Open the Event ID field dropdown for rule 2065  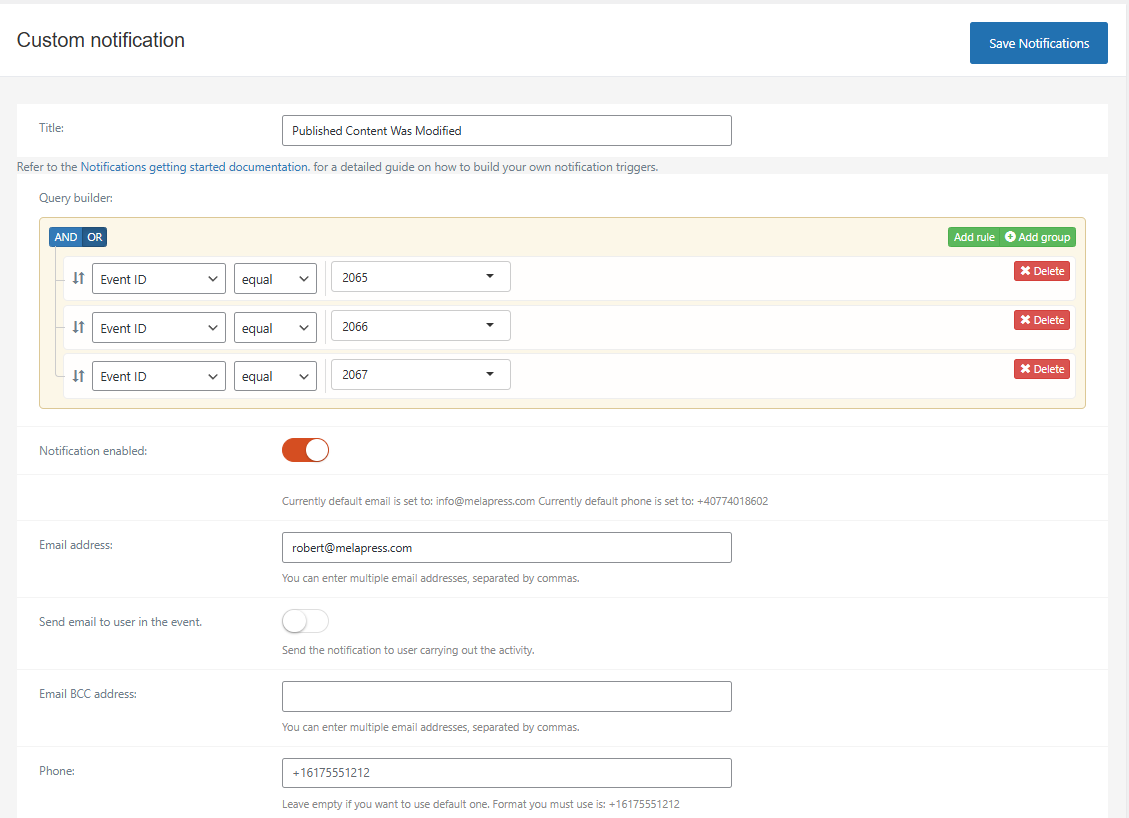158,279
